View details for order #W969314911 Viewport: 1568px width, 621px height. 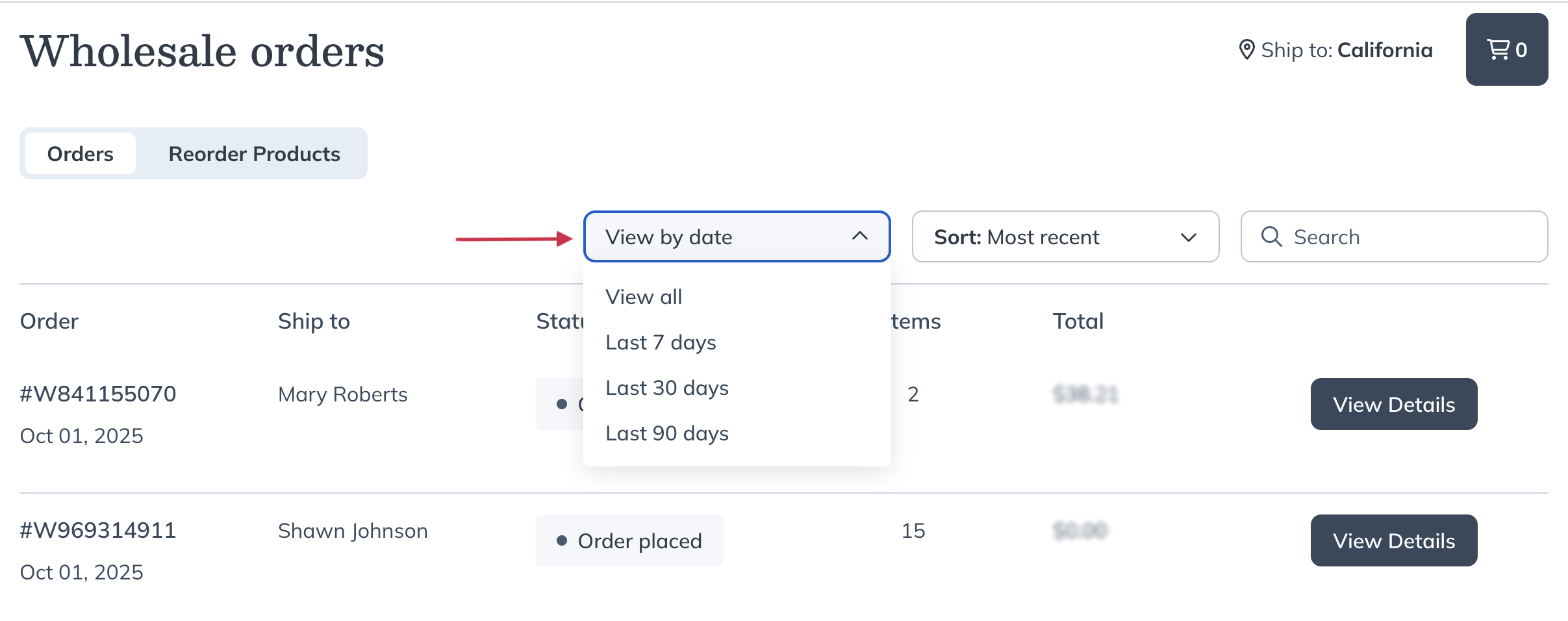1393,540
